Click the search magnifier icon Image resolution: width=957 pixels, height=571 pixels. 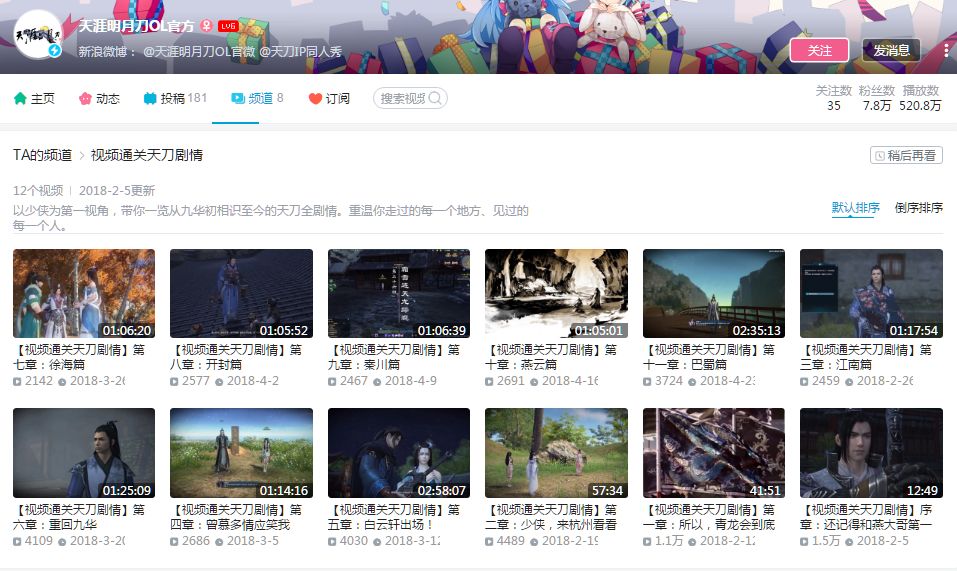click(435, 98)
